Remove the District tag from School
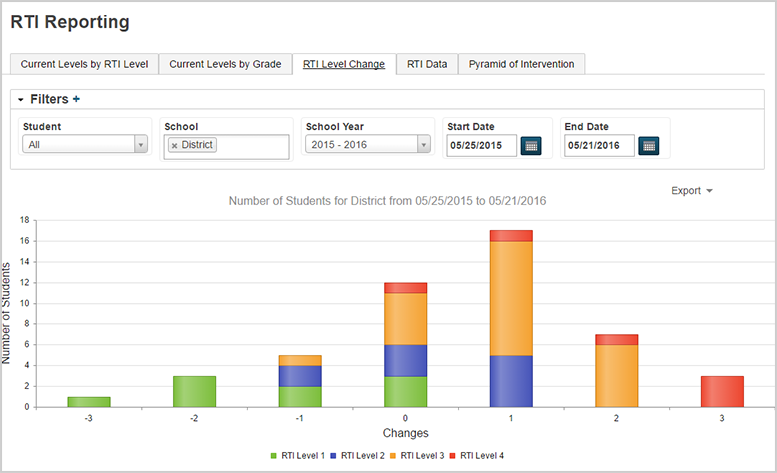This screenshot has width=777, height=473. pyautogui.click(x=174, y=146)
